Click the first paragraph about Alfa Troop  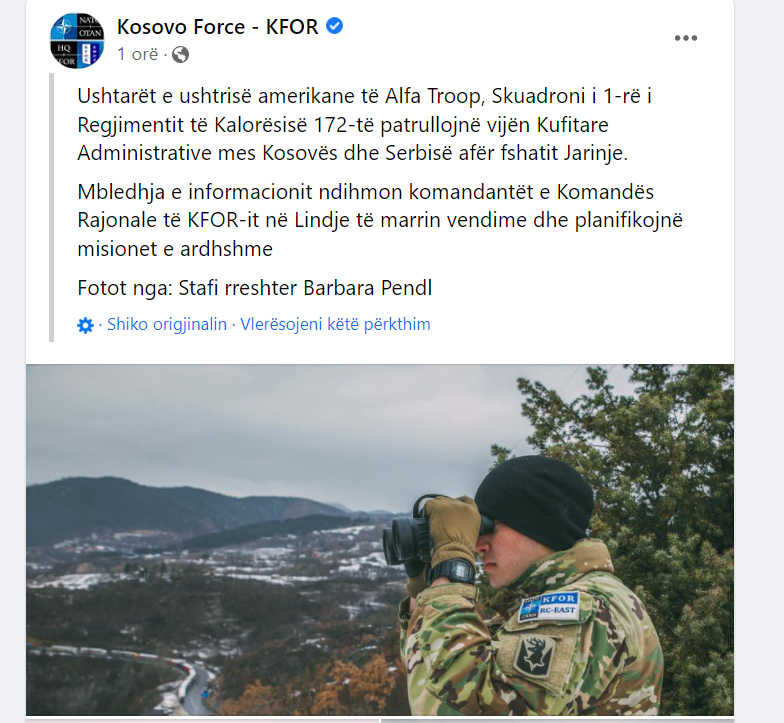coord(365,124)
